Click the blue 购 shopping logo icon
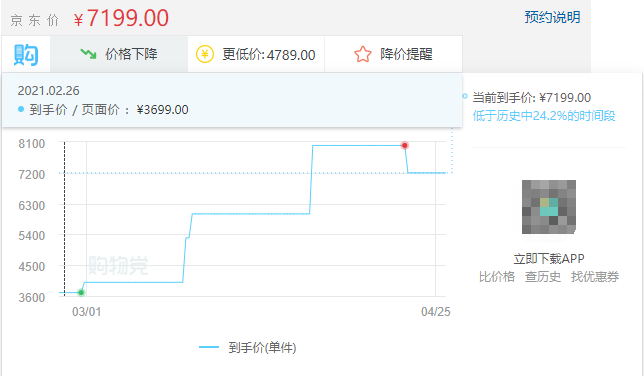This screenshot has height=376, width=644. point(26,55)
